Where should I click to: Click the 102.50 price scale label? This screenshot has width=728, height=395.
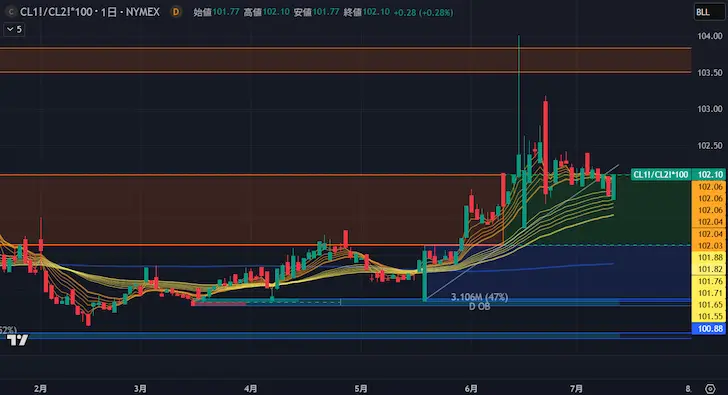click(710, 146)
